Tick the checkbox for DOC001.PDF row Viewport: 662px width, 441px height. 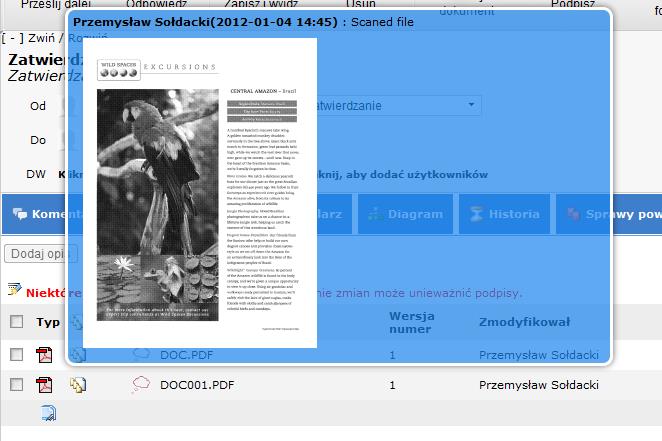(16, 384)
